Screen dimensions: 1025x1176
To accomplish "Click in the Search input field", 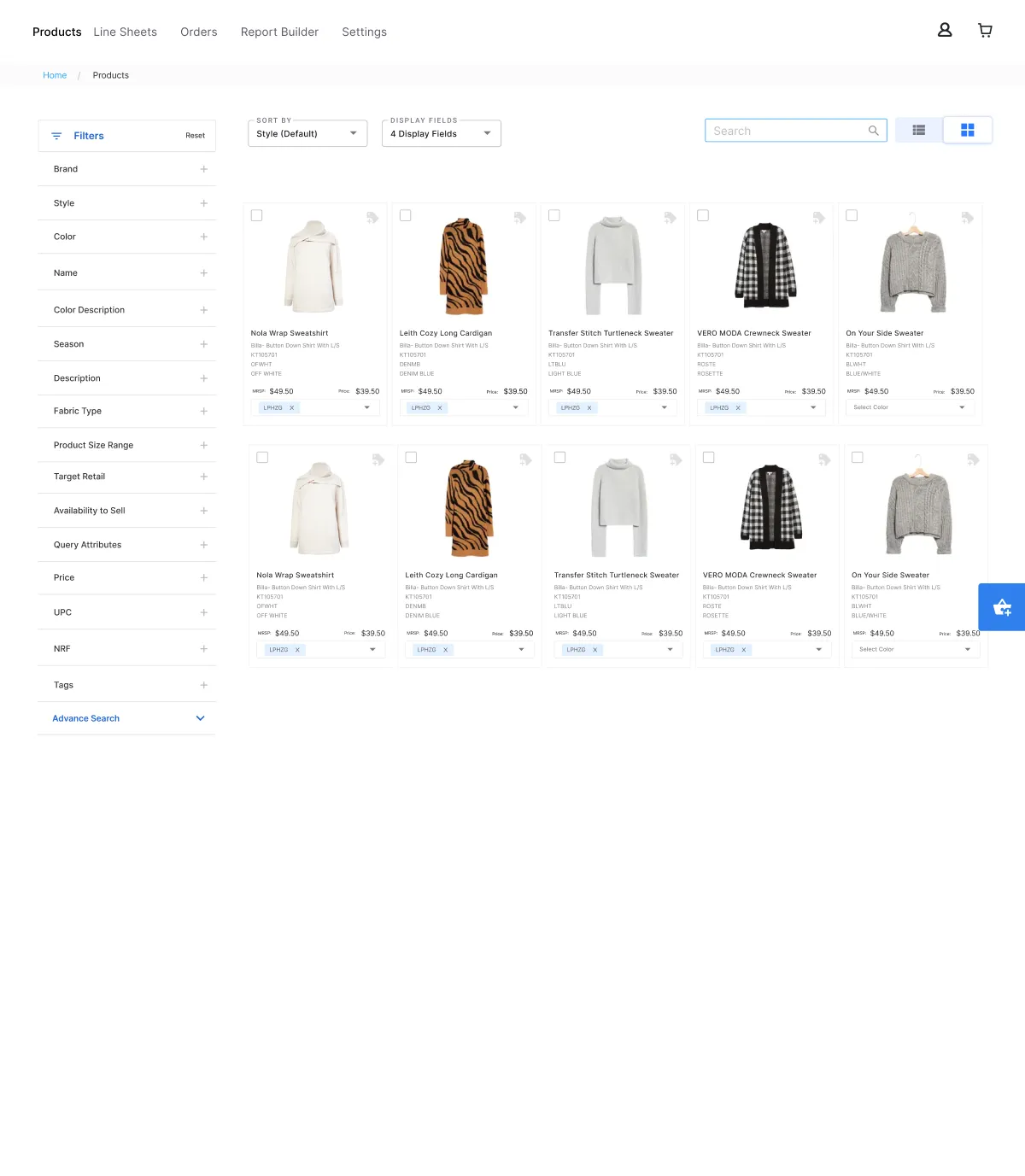I will [796, 131].
